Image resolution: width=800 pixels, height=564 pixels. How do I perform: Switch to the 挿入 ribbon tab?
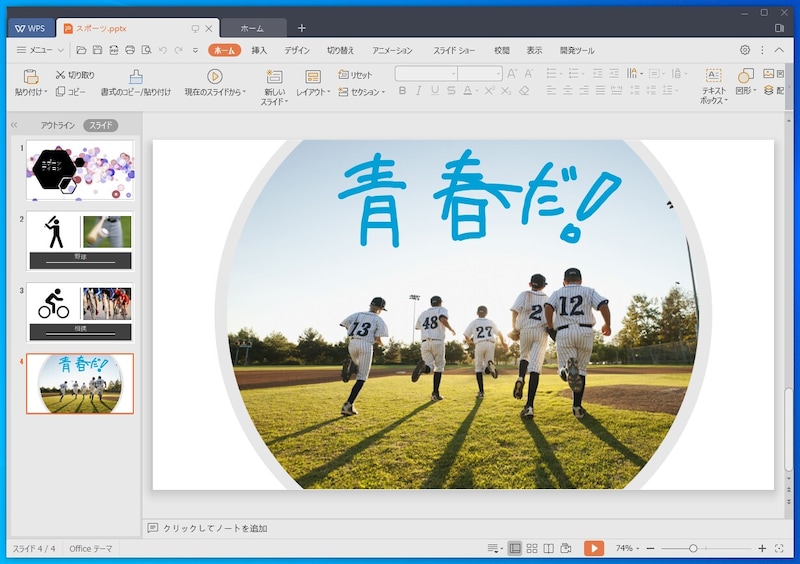pyautogui.click(x=259, y=50)
